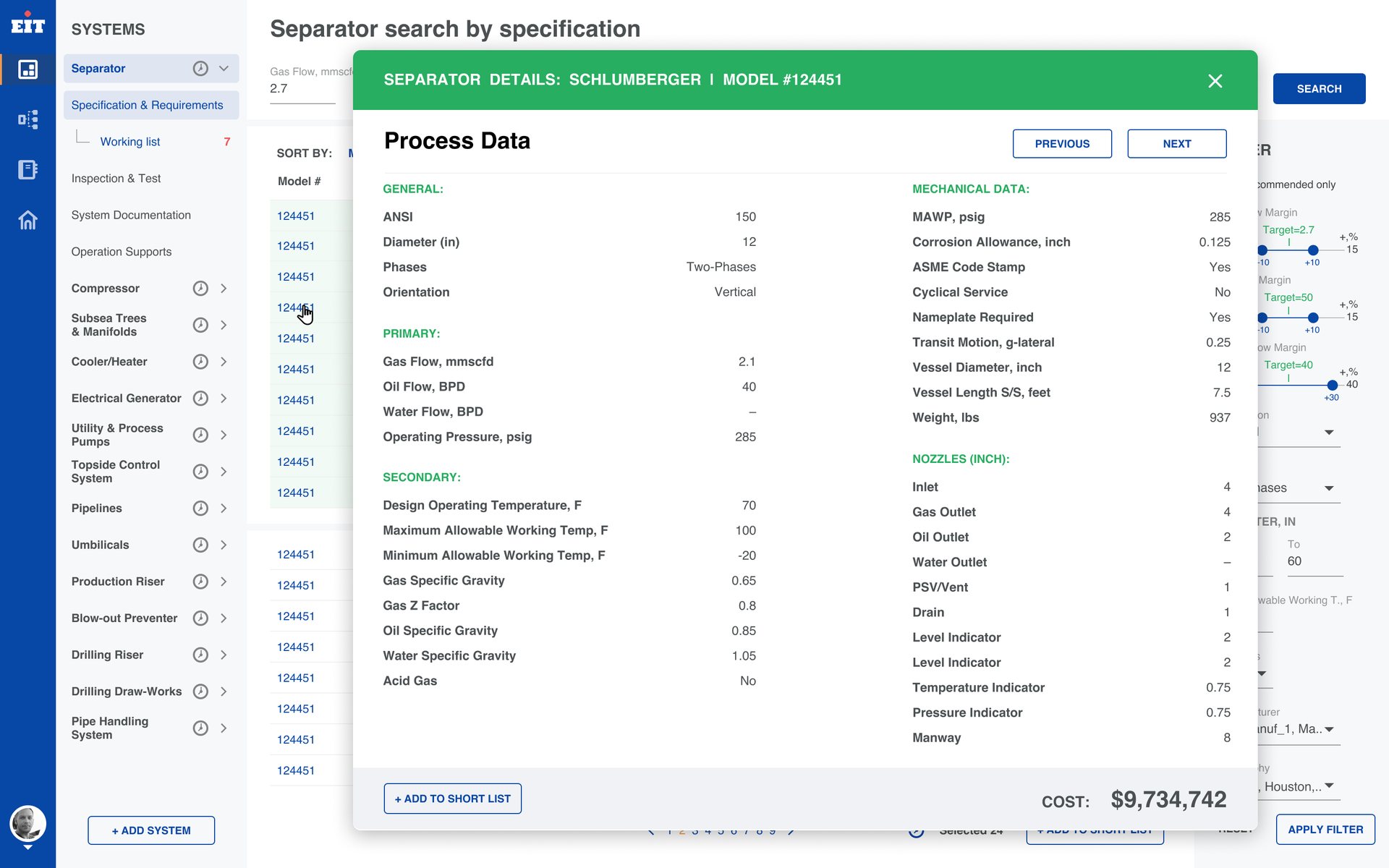This screenshot has height=868, width=1389.
Task: Expand the Cooler/Heater section arrow
Action: pos(224,362)
